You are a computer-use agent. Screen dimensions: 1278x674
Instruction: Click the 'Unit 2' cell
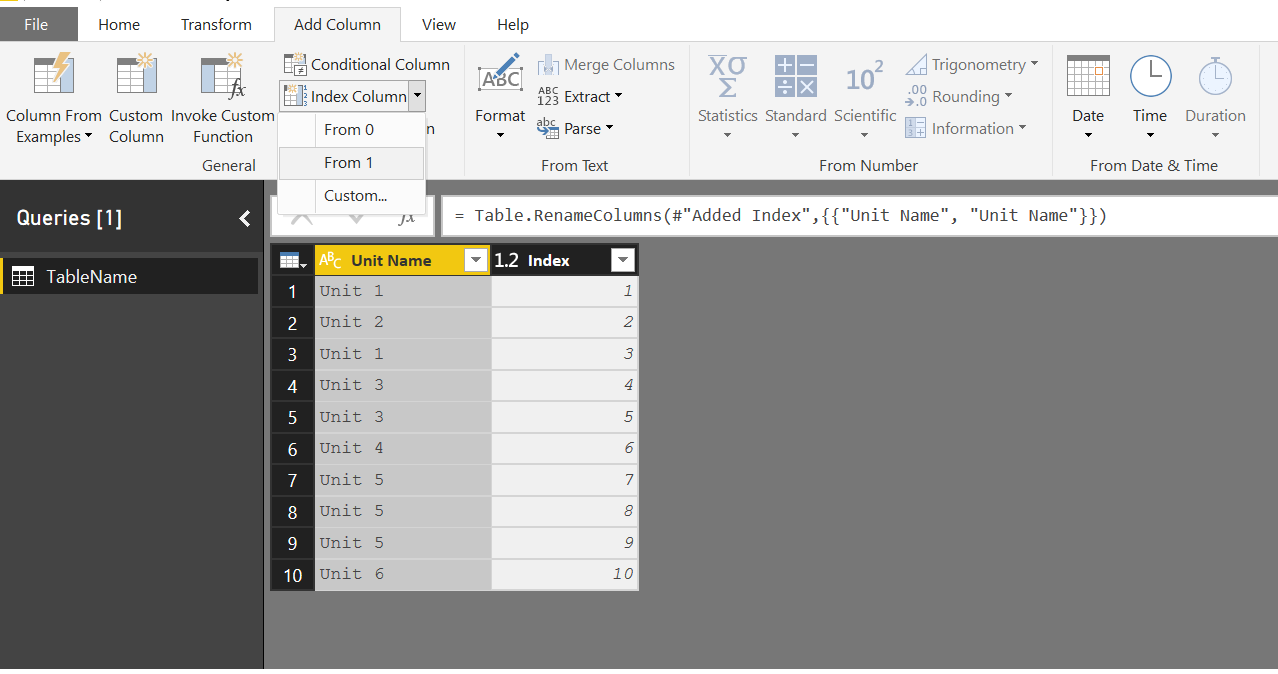tap(403, 322)
